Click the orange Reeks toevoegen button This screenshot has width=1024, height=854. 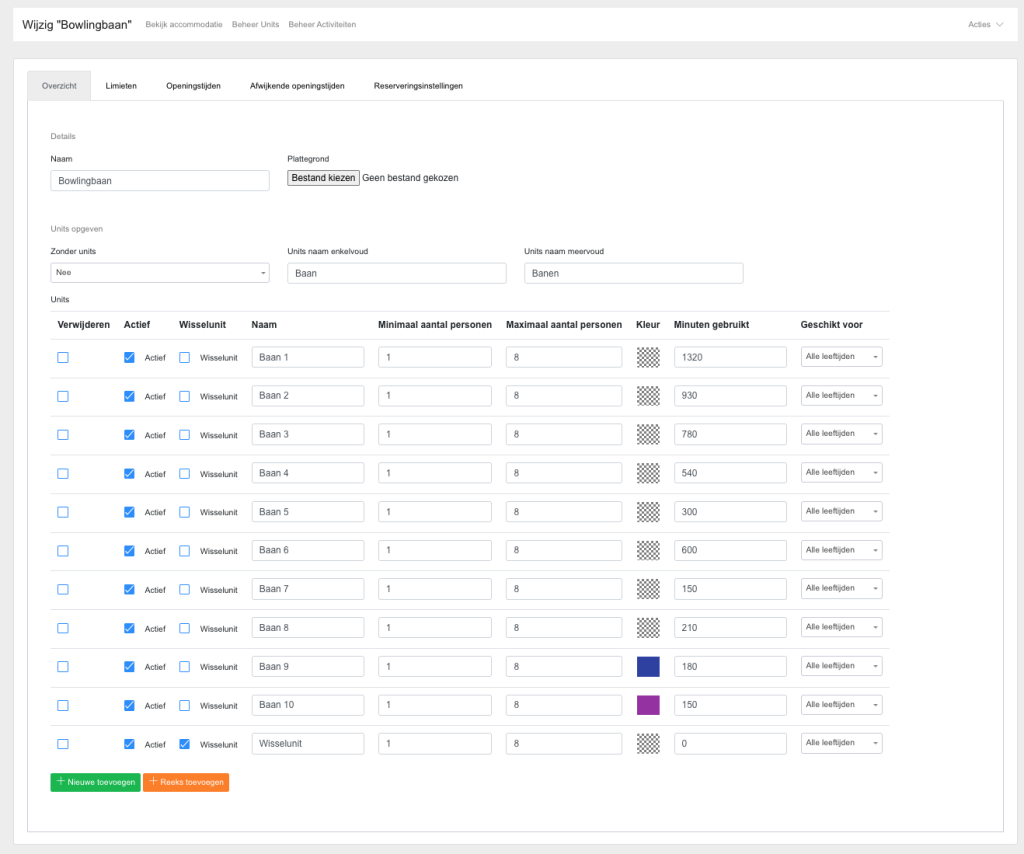186,782
